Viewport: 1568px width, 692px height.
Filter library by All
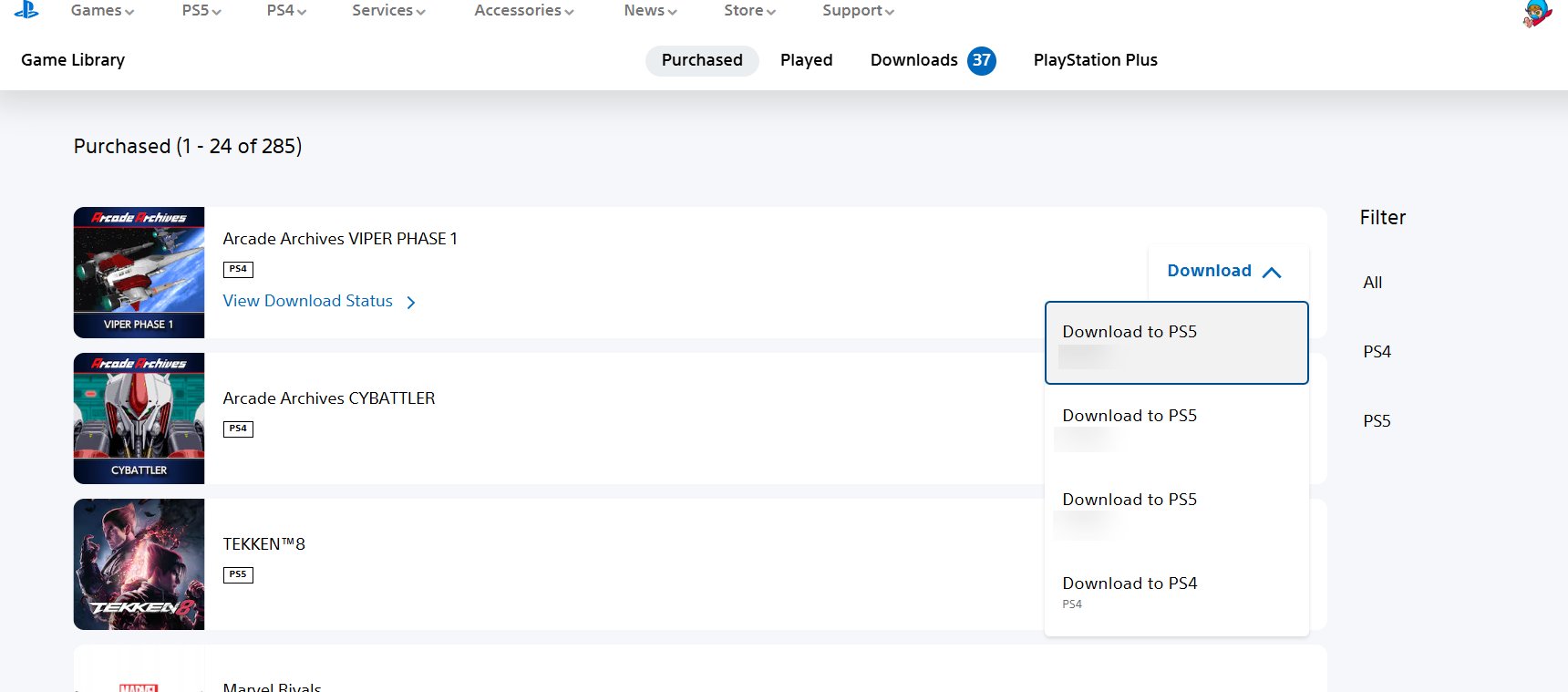click(1373, 283)
